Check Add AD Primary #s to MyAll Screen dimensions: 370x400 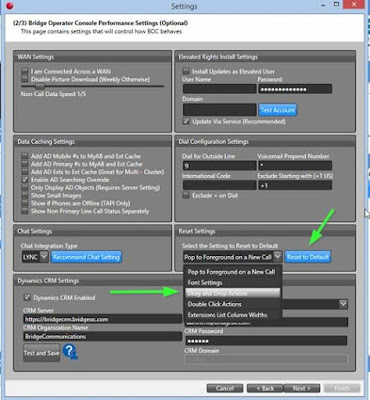(x=25, y=164)
